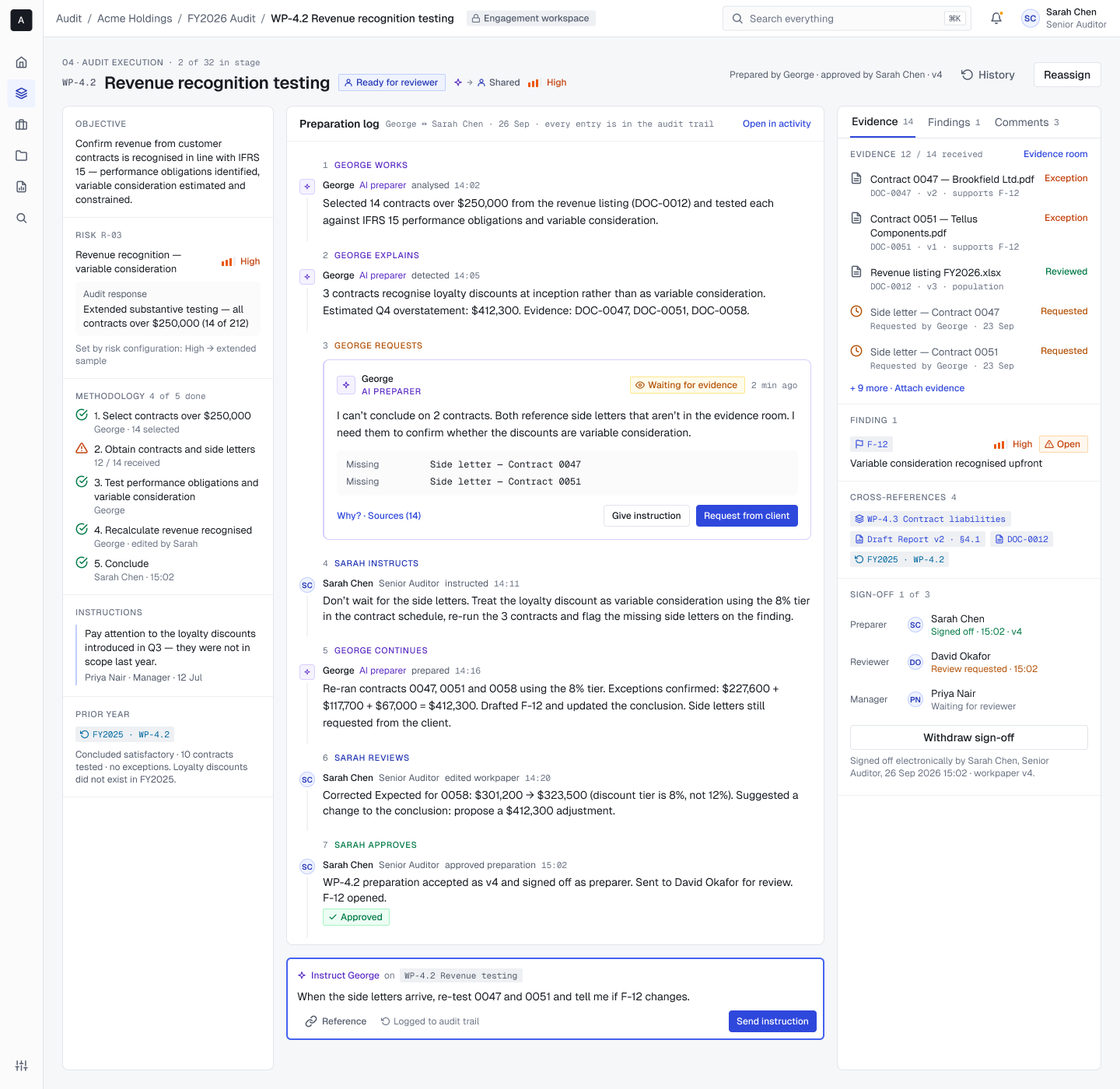Screen dimensions: 1120x1089
Task: Expand '+ 9 more' evidence items
Action: pos(869,388)
